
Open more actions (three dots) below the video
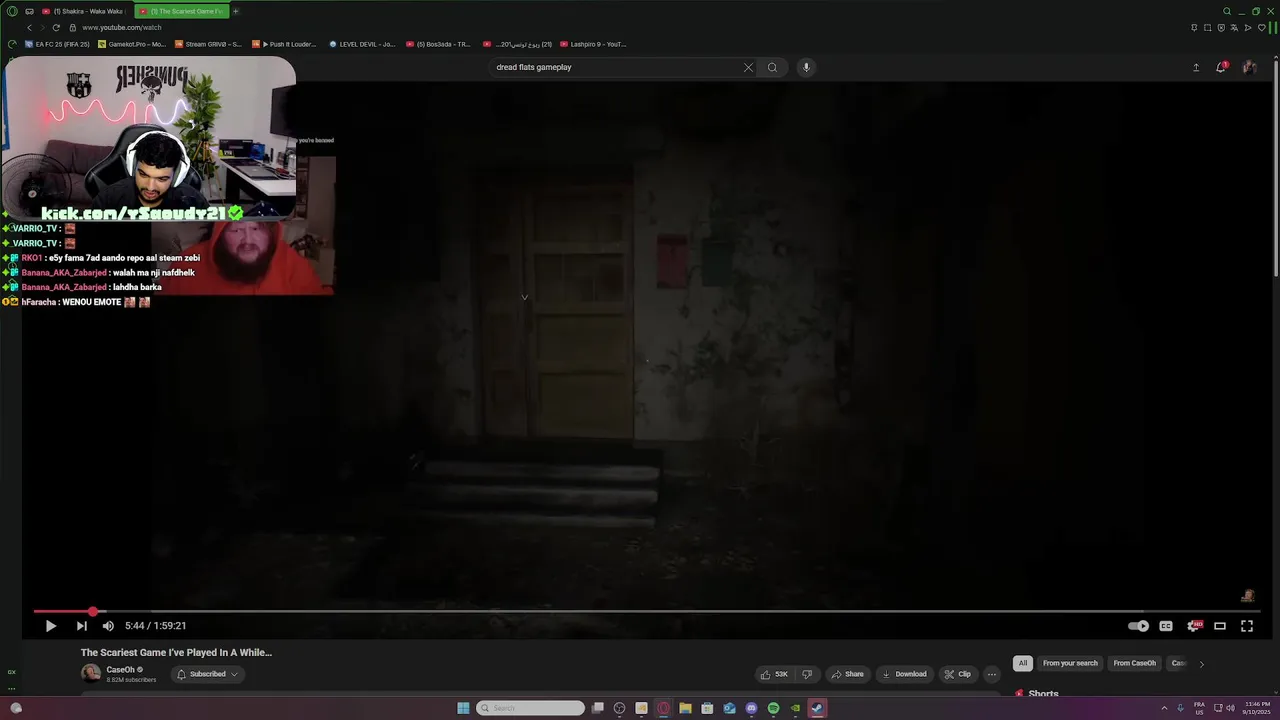[x=992, y=674]
